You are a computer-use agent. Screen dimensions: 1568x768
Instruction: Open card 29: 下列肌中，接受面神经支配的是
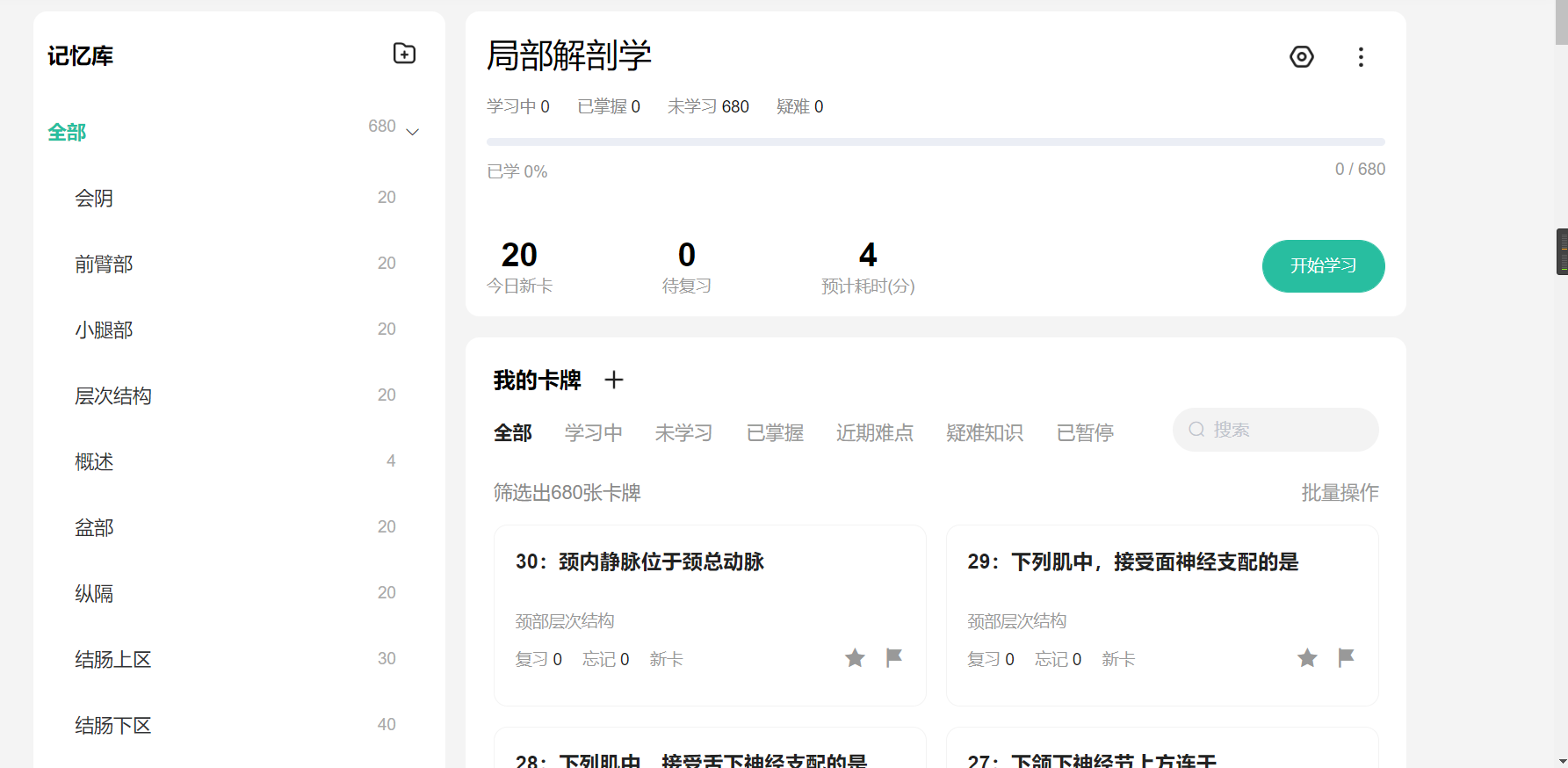(1162, 615)
